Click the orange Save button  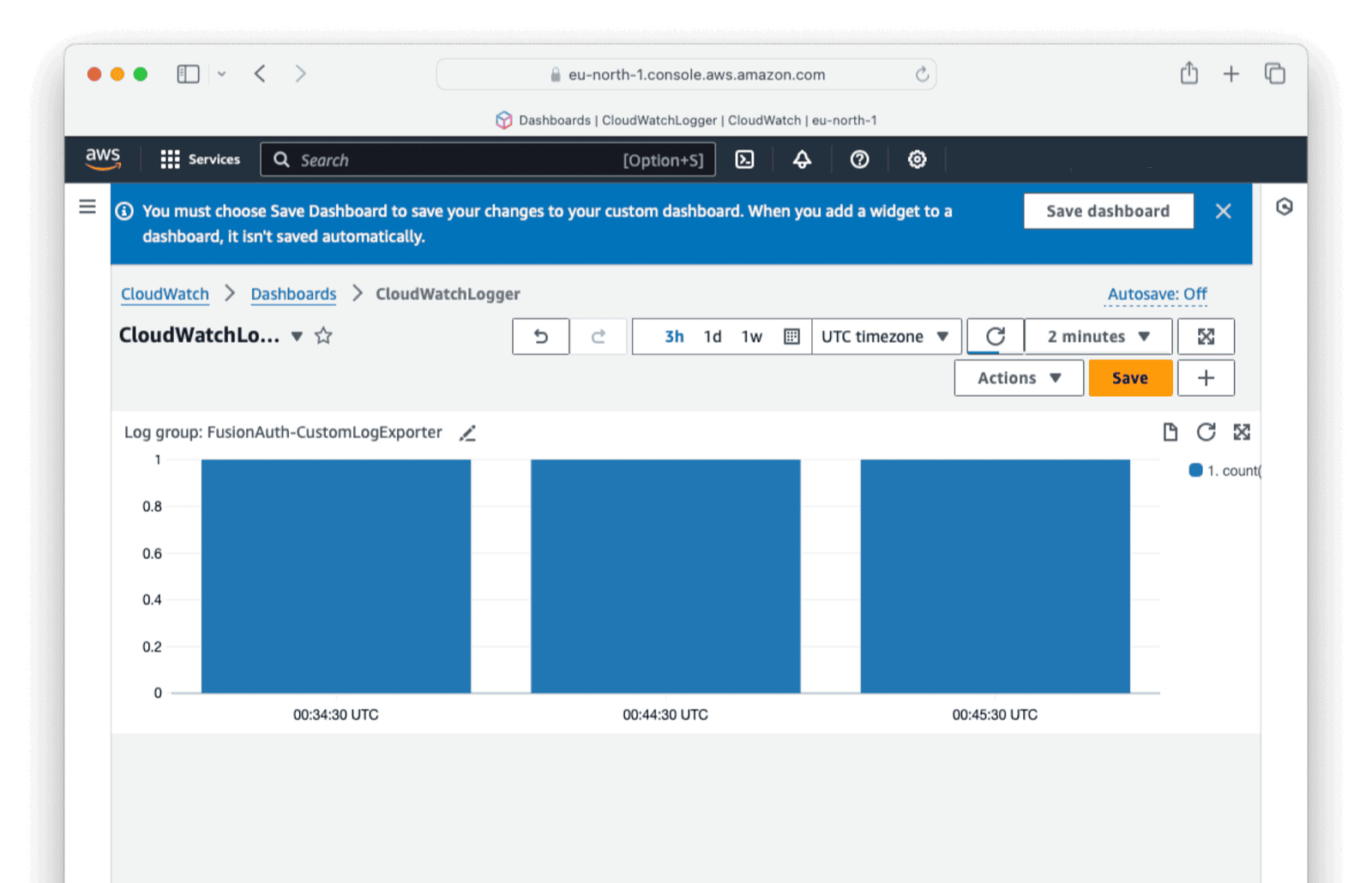pos(1130,378)
